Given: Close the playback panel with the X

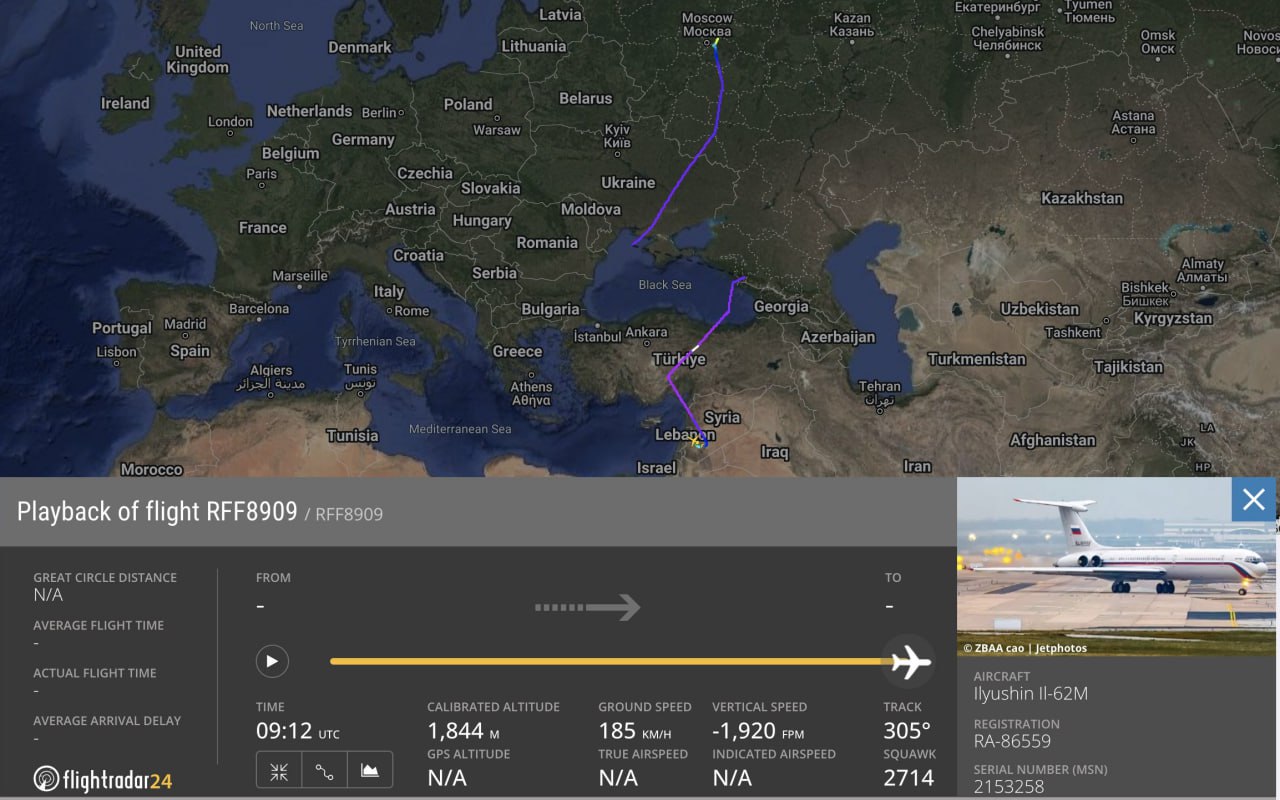Looking at the screenshot, I should pos(1253,499).
